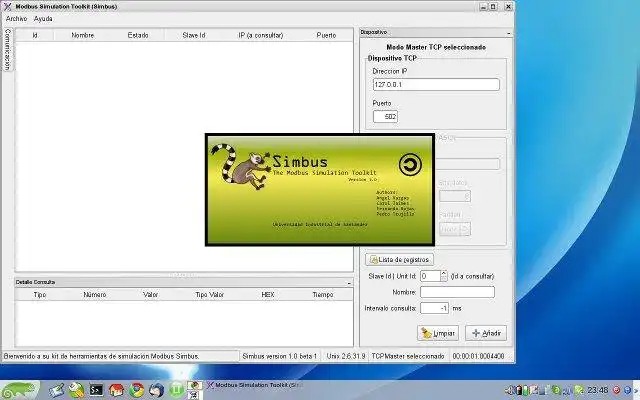Screen dimensions: 640x400
Task: Click the Tiempo column header
Action: point(323,294)
